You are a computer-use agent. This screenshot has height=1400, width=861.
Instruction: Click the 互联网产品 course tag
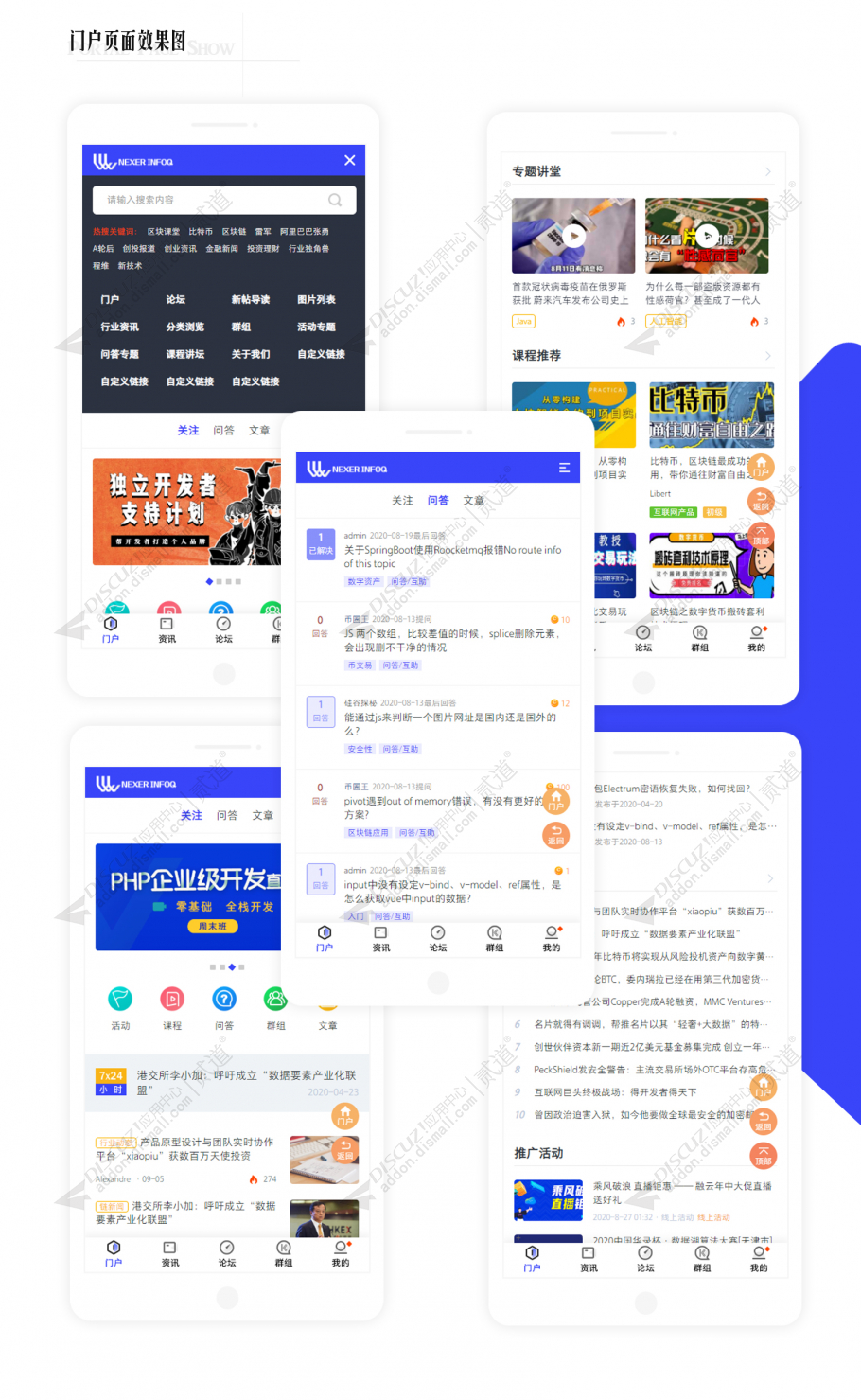coord(674,512)
